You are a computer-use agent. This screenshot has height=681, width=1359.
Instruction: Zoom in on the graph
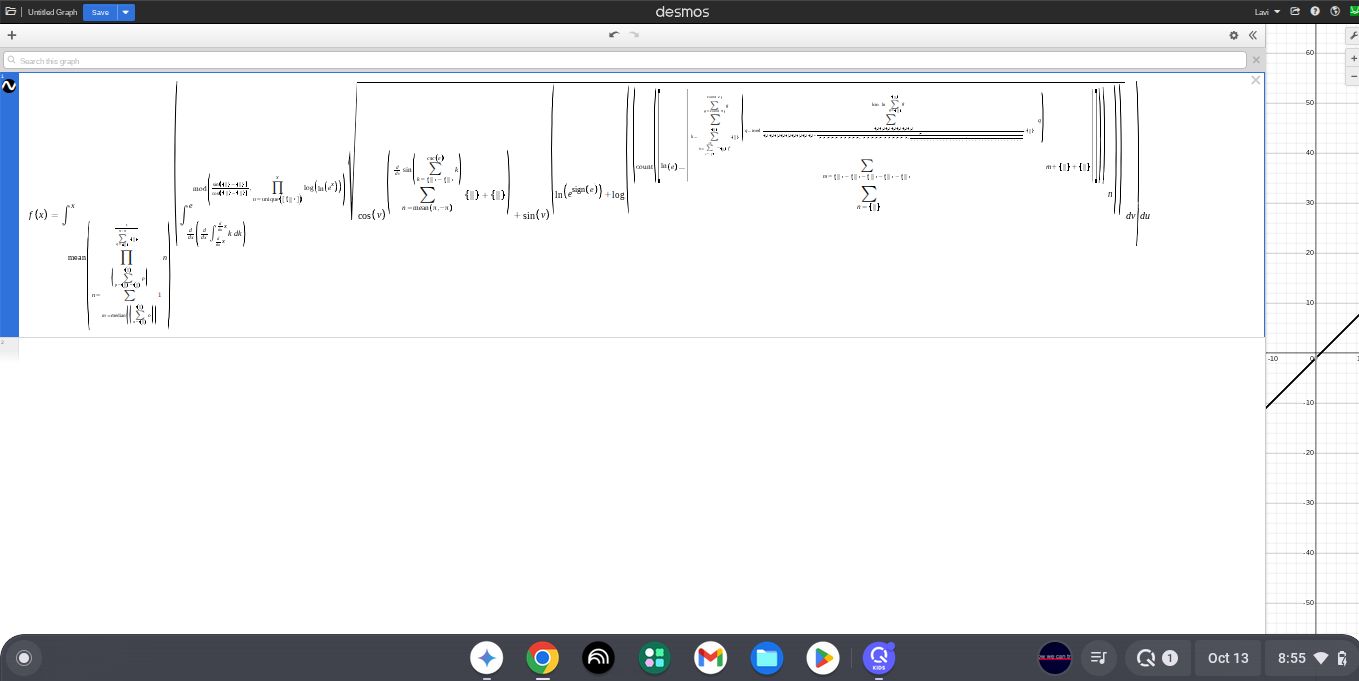pos(1353,59)
